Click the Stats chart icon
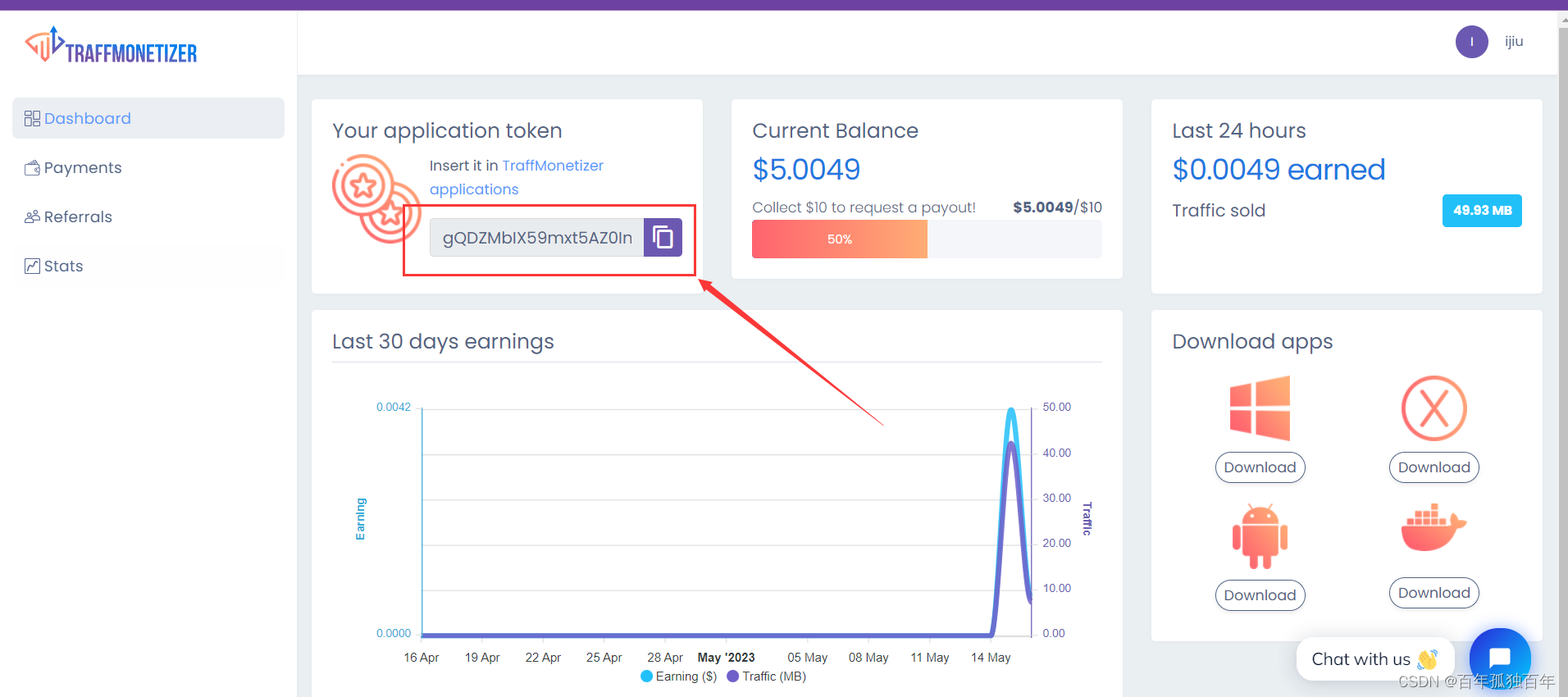This screenshot has width=1568, height=697. tap(32, 266)
